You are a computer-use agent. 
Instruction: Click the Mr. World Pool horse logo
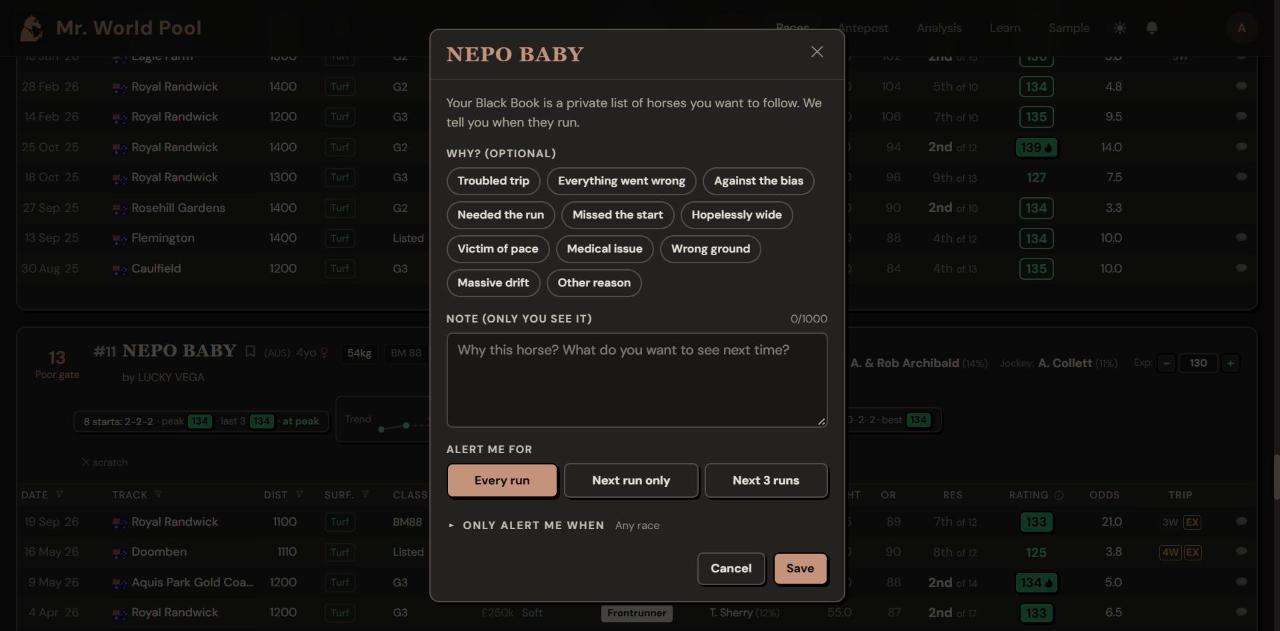[x=31, y=28]
